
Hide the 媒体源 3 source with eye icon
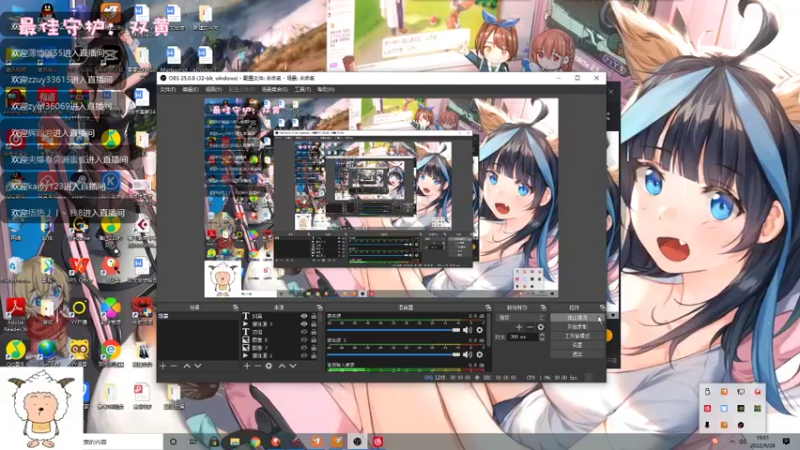pyautogui.click(x=304, y=324)
